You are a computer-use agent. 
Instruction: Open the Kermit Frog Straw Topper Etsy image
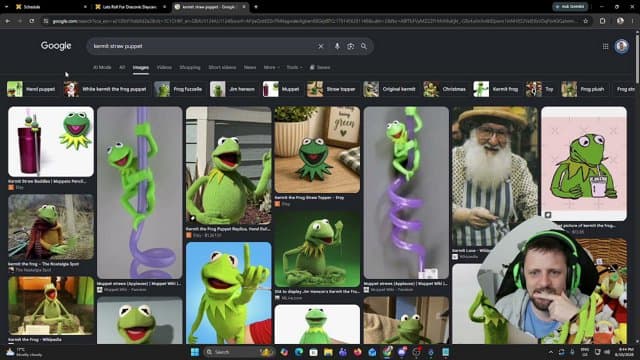(317, 150)
